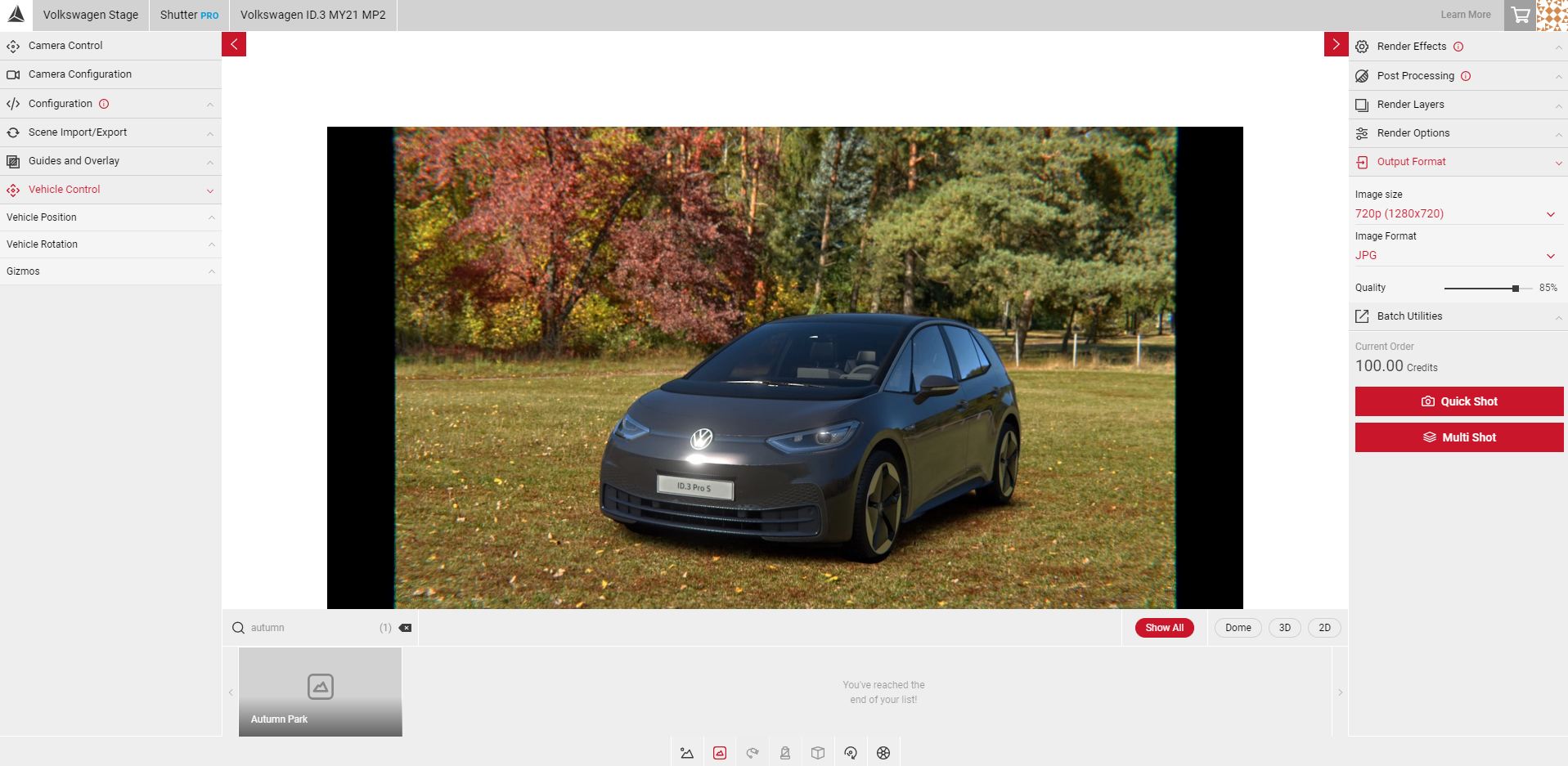Viewport: 1568px width, 766px height.
Task: Click the Guides and Overlay icon
Action: (13, 161)
